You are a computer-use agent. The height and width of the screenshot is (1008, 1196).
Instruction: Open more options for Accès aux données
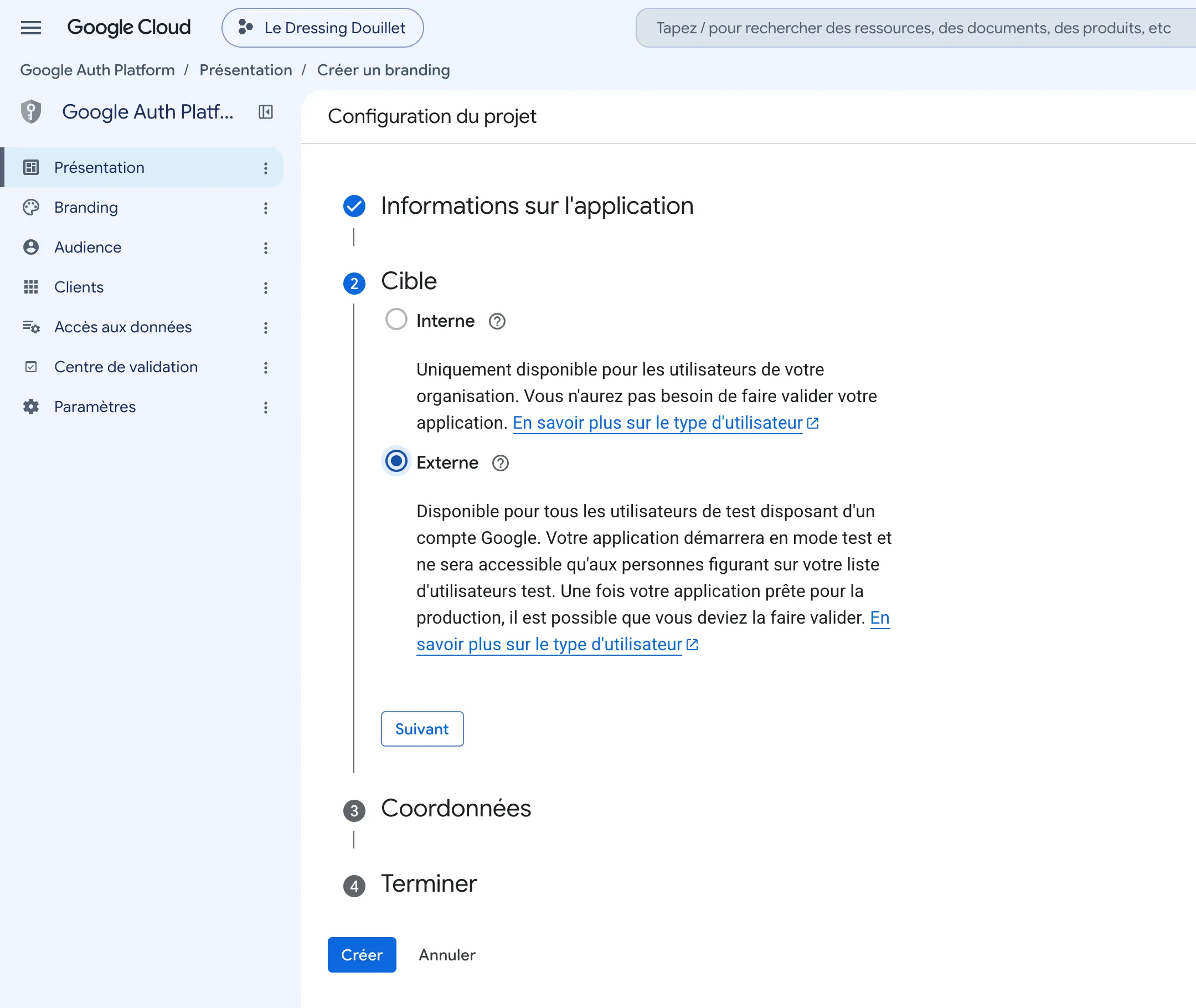(x=266, y=327)
